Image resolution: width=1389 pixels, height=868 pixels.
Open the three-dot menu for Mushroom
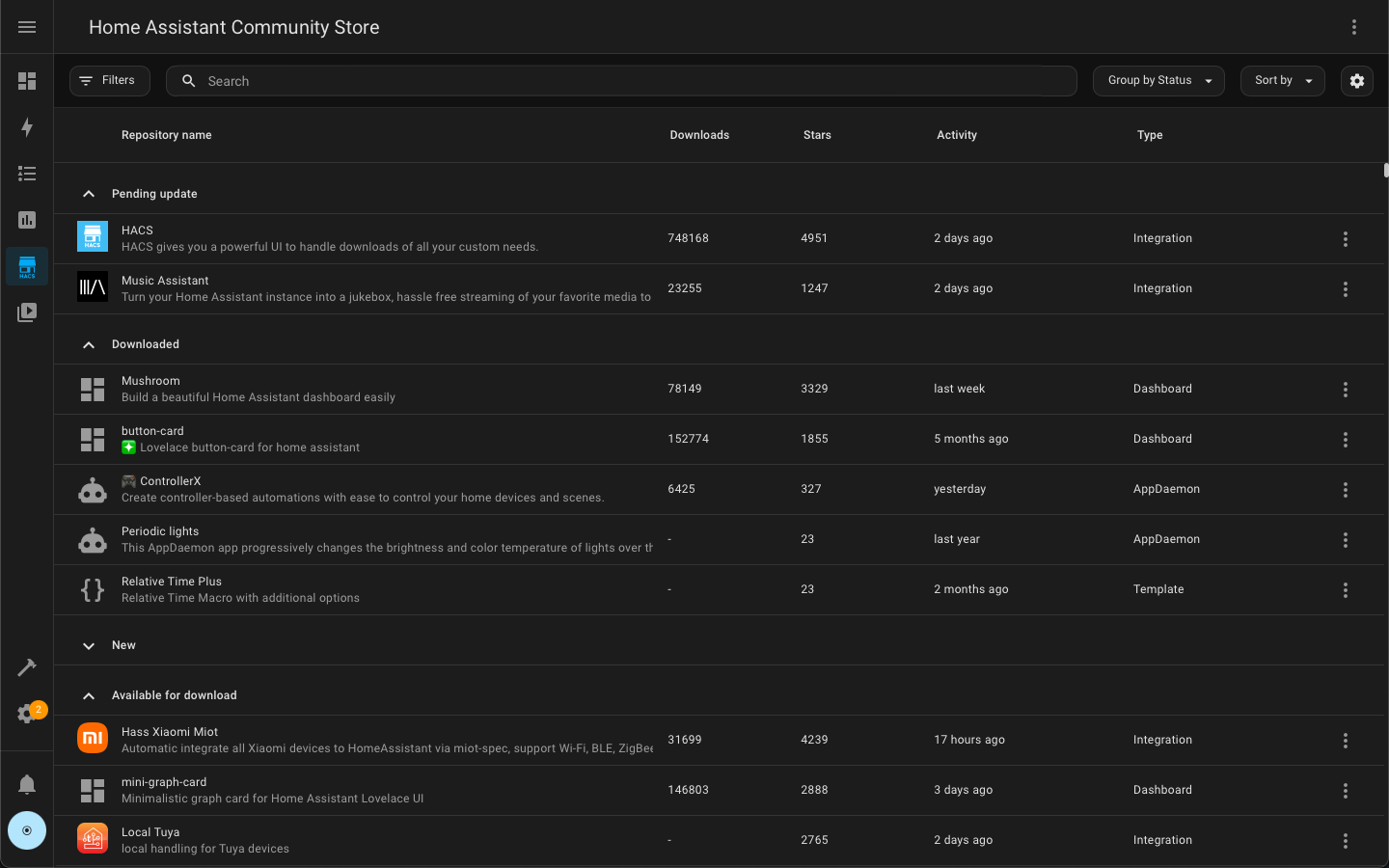pyautogui.click(x=1346, y=389)
